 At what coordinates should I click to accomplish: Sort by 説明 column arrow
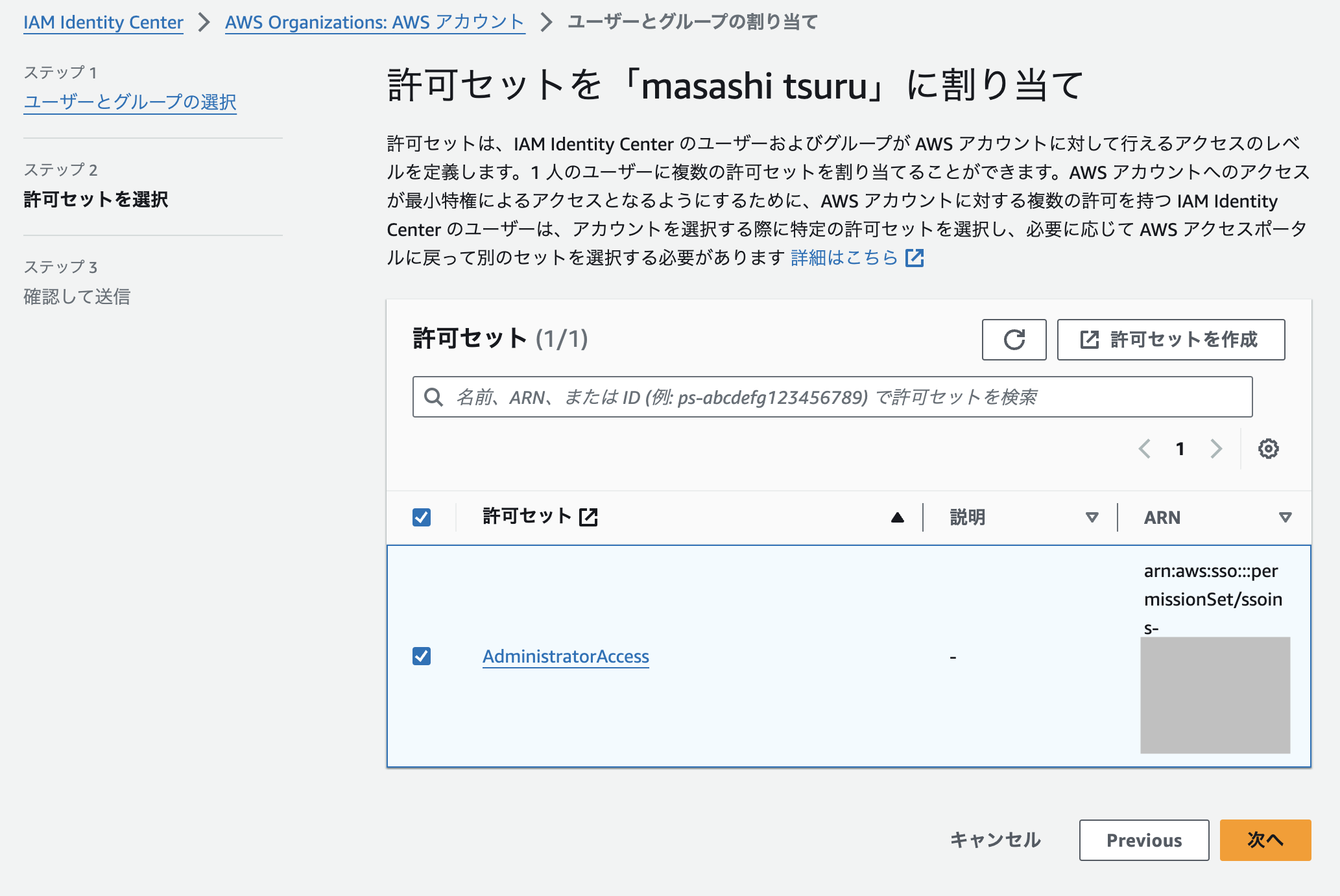(1092, 517)
